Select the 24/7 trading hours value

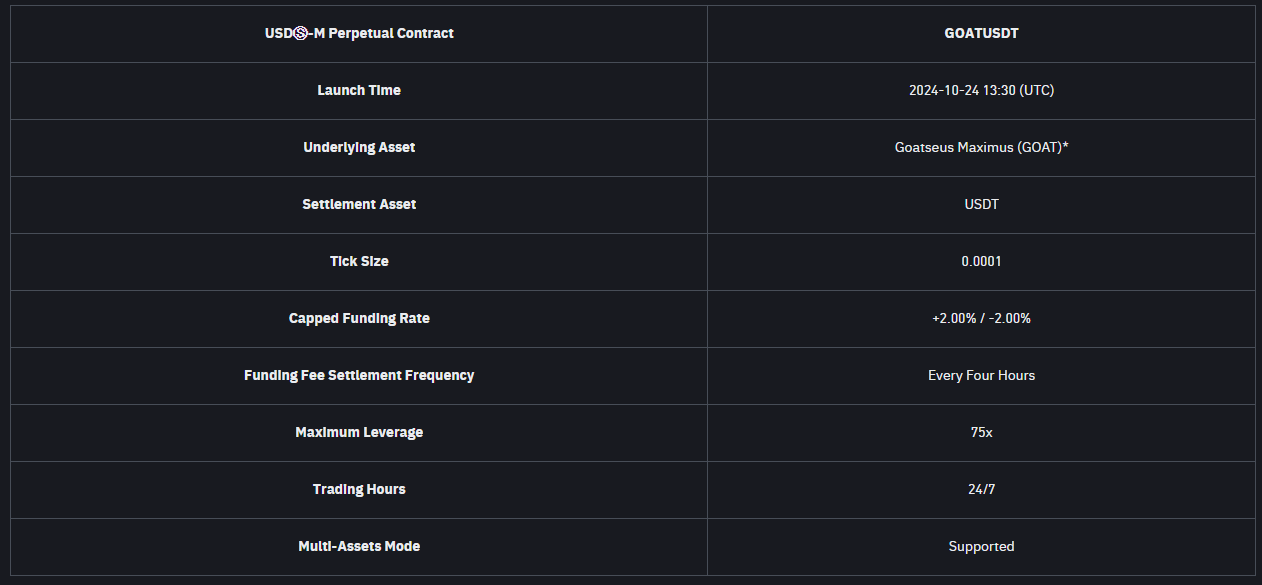(x=981, y=489)
